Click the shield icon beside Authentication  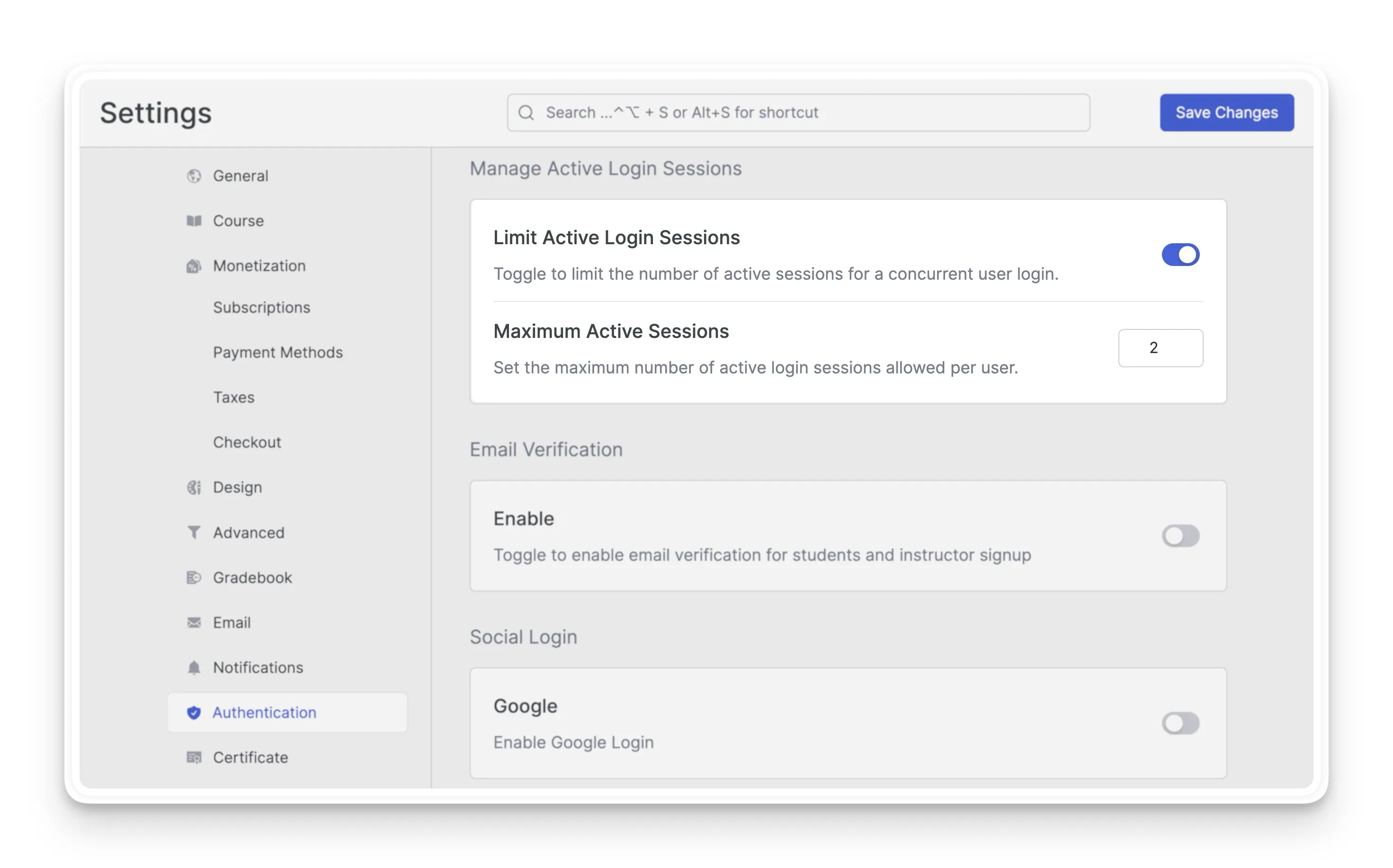click(x=194, y=712)
